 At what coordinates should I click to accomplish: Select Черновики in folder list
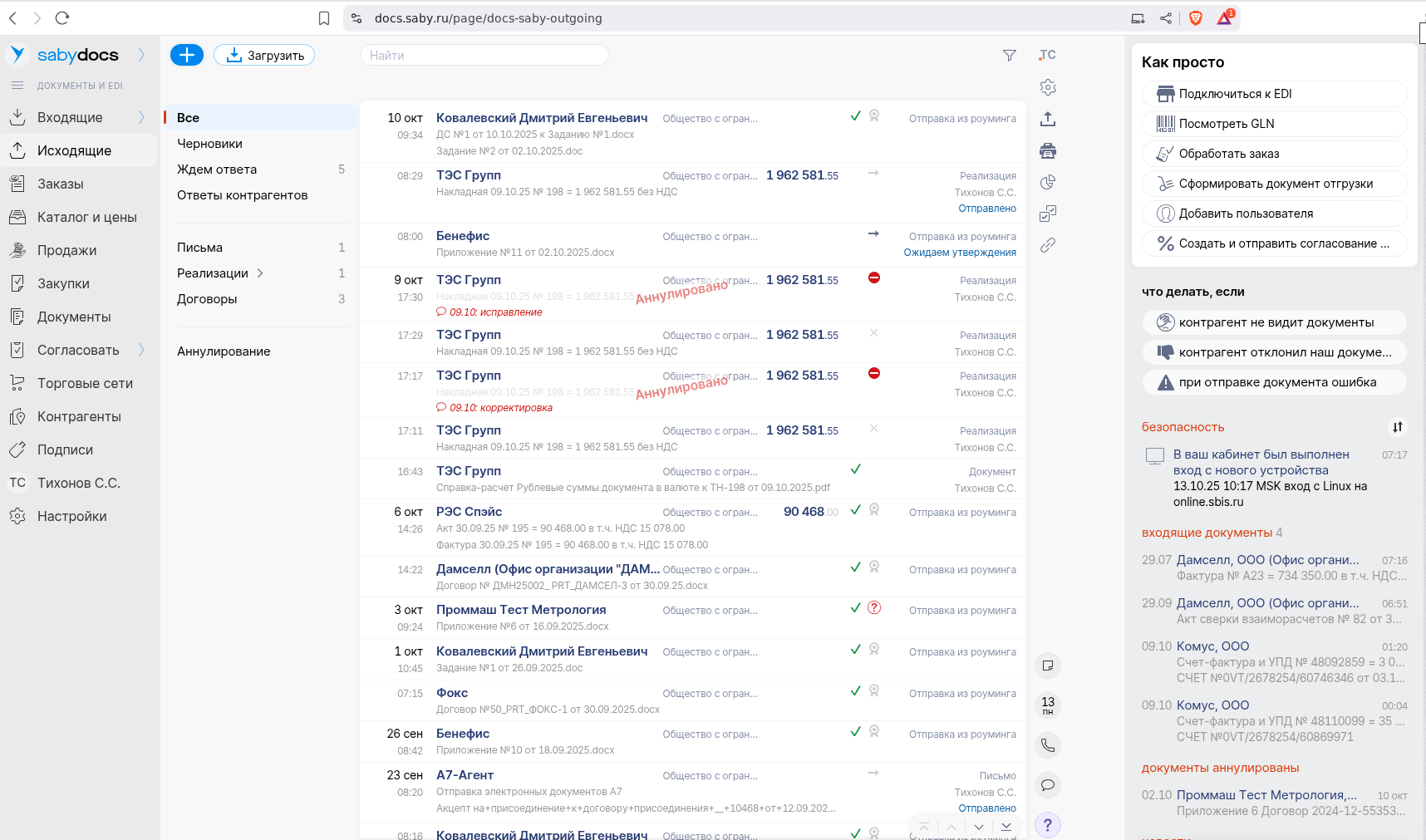[209, 144]
